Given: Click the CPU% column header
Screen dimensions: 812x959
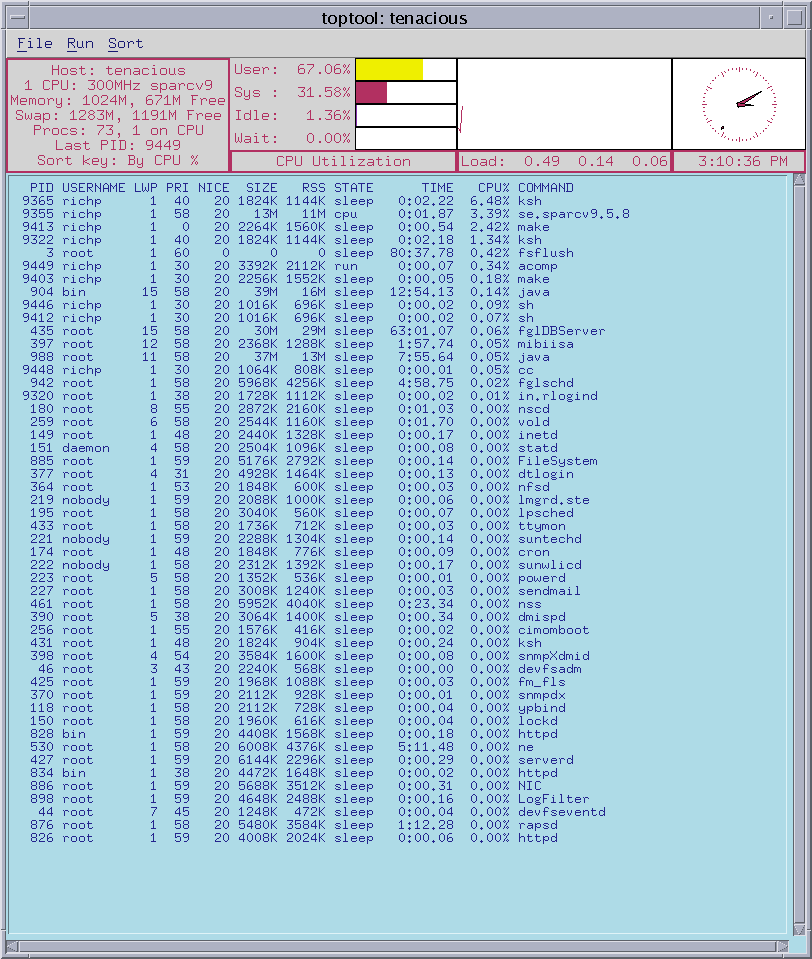Looking at the screenshot, I should click(493, 188).
